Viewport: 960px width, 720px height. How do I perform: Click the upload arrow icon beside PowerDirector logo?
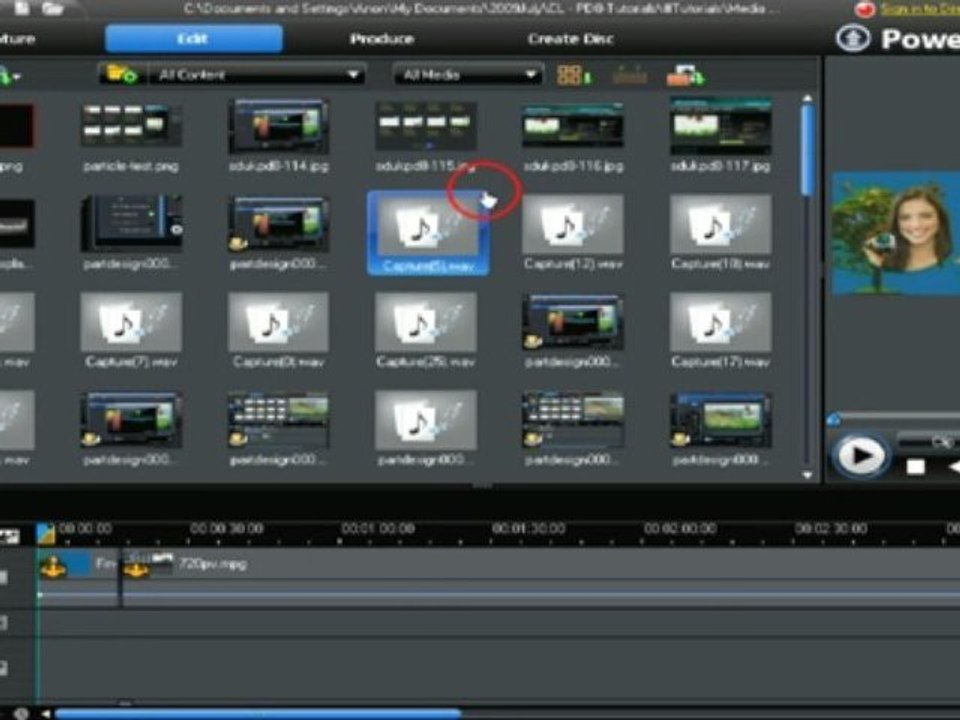[x=853, y=38]
